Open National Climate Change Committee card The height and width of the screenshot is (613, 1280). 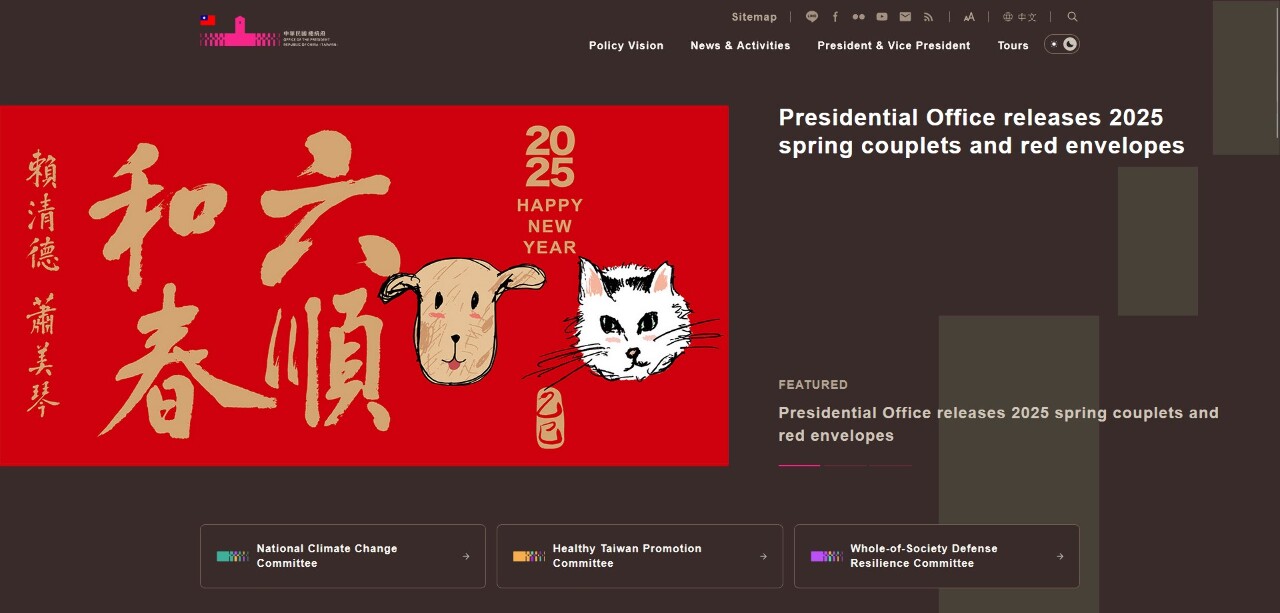(343, 556)
